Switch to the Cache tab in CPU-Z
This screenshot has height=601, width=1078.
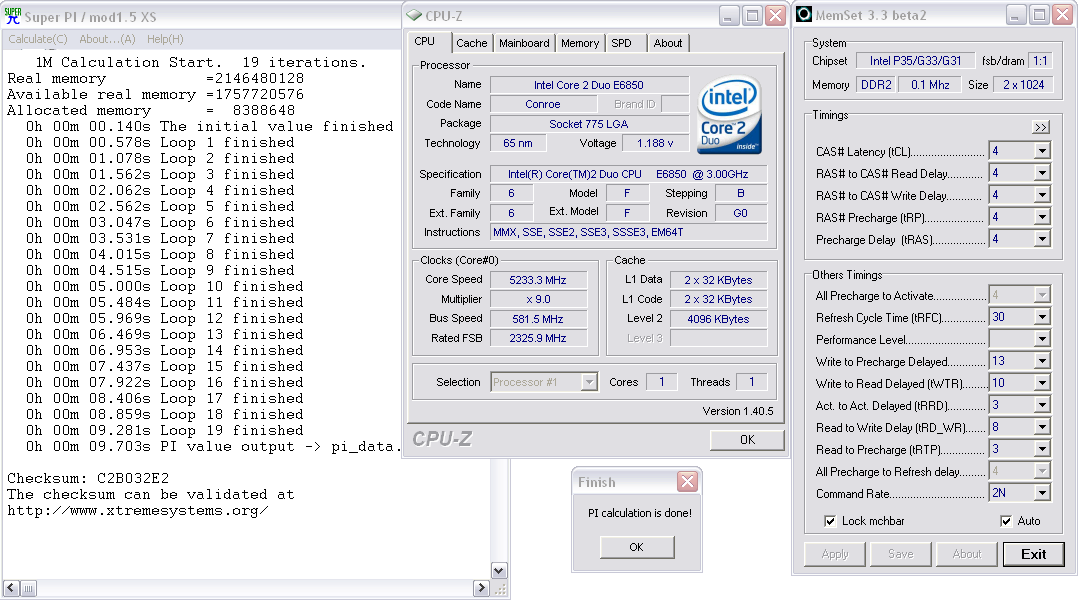click(x=472, y=43)
